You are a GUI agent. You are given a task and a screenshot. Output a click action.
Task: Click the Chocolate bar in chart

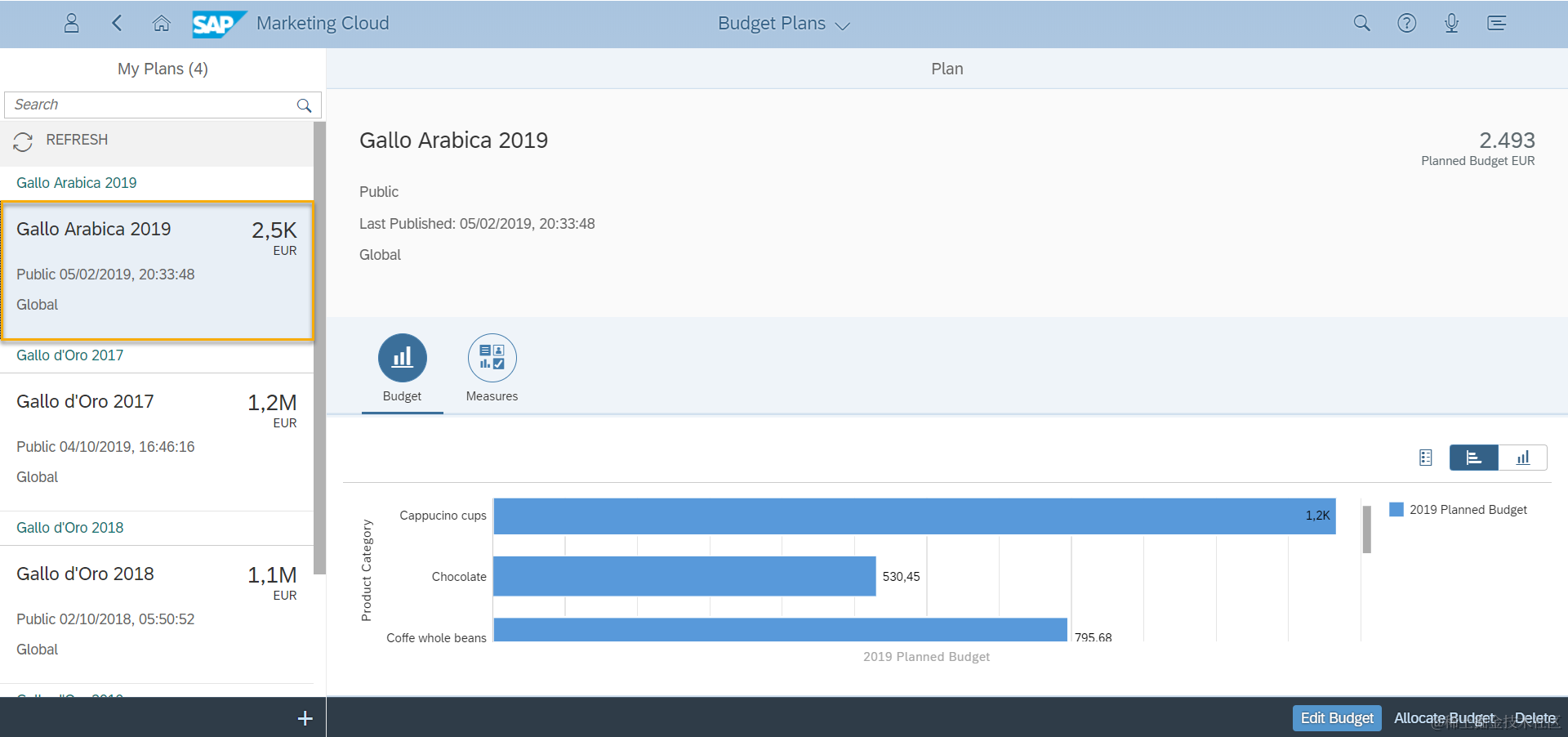click(684, 576)
